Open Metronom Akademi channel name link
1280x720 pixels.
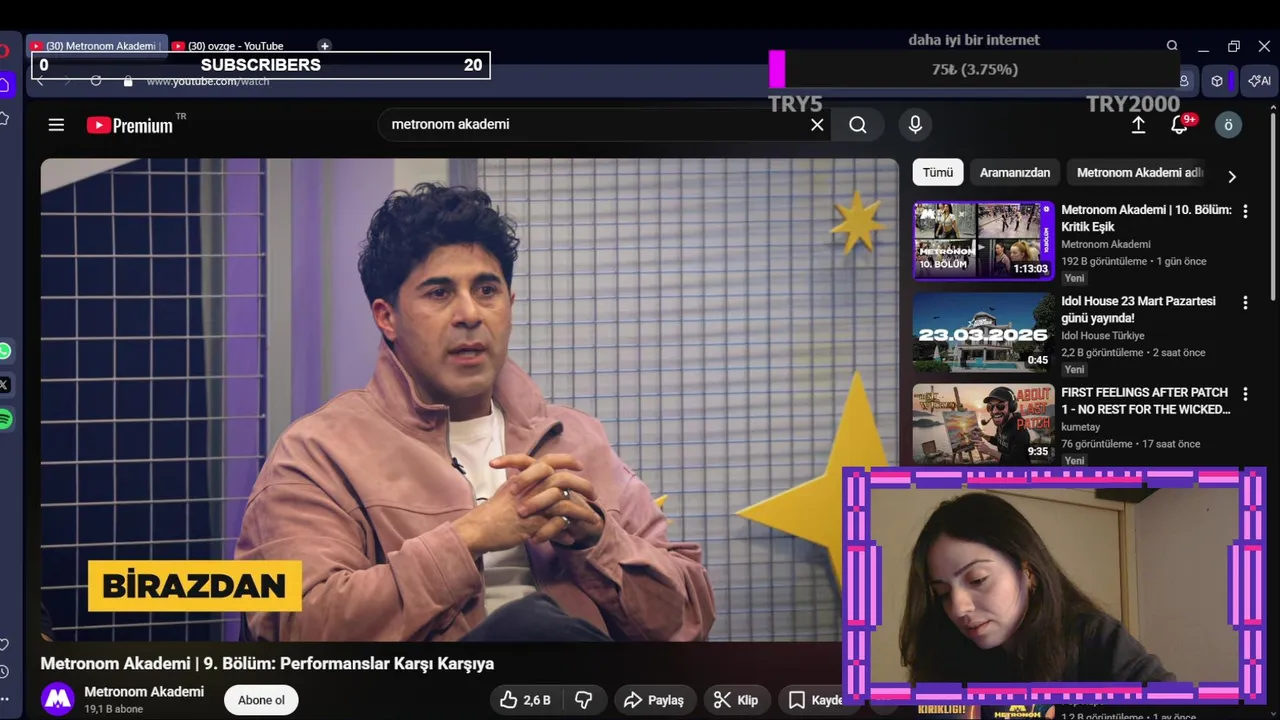point(144,692)
